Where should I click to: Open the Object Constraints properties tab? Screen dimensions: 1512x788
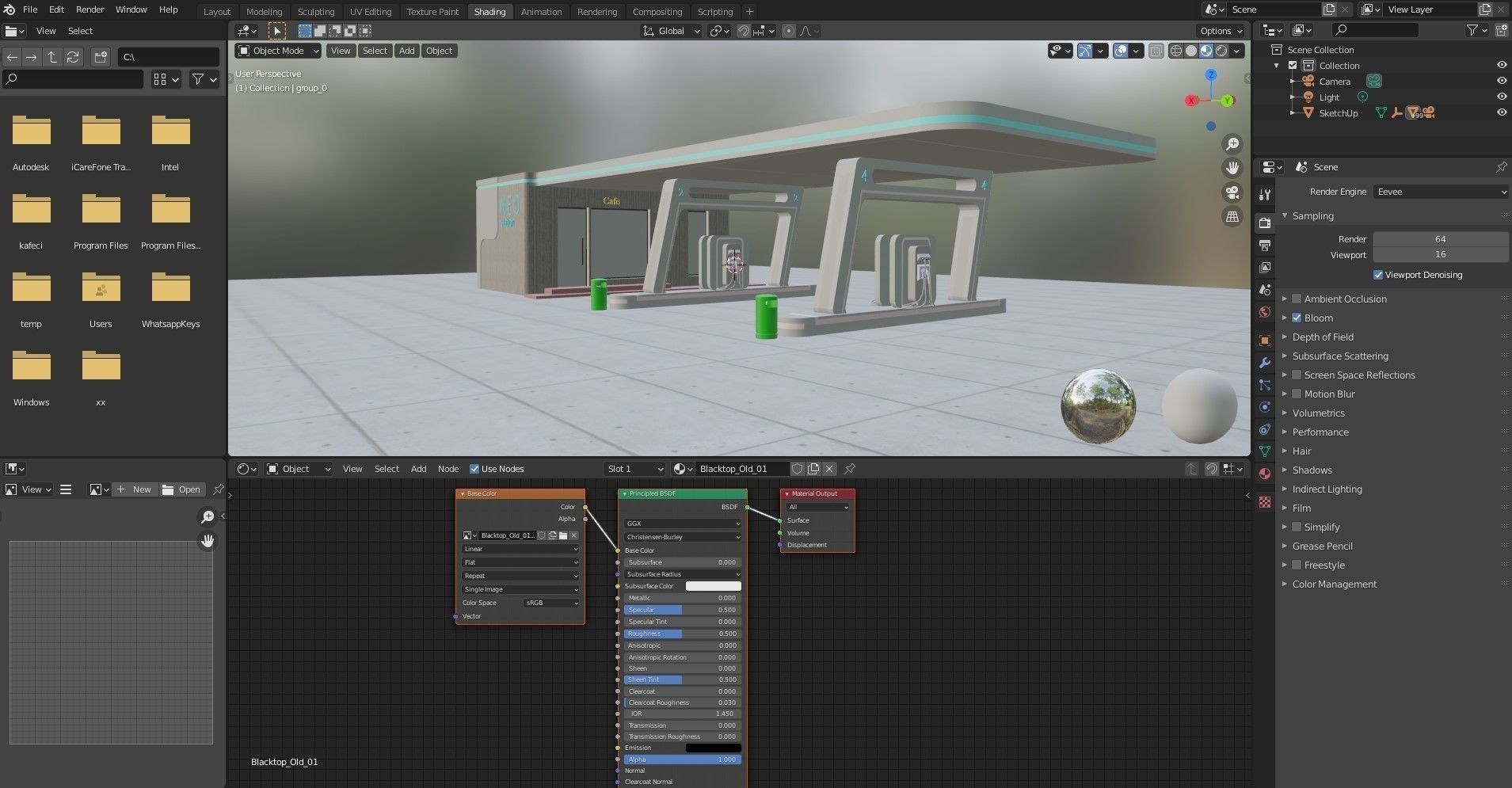point(1265,429)
